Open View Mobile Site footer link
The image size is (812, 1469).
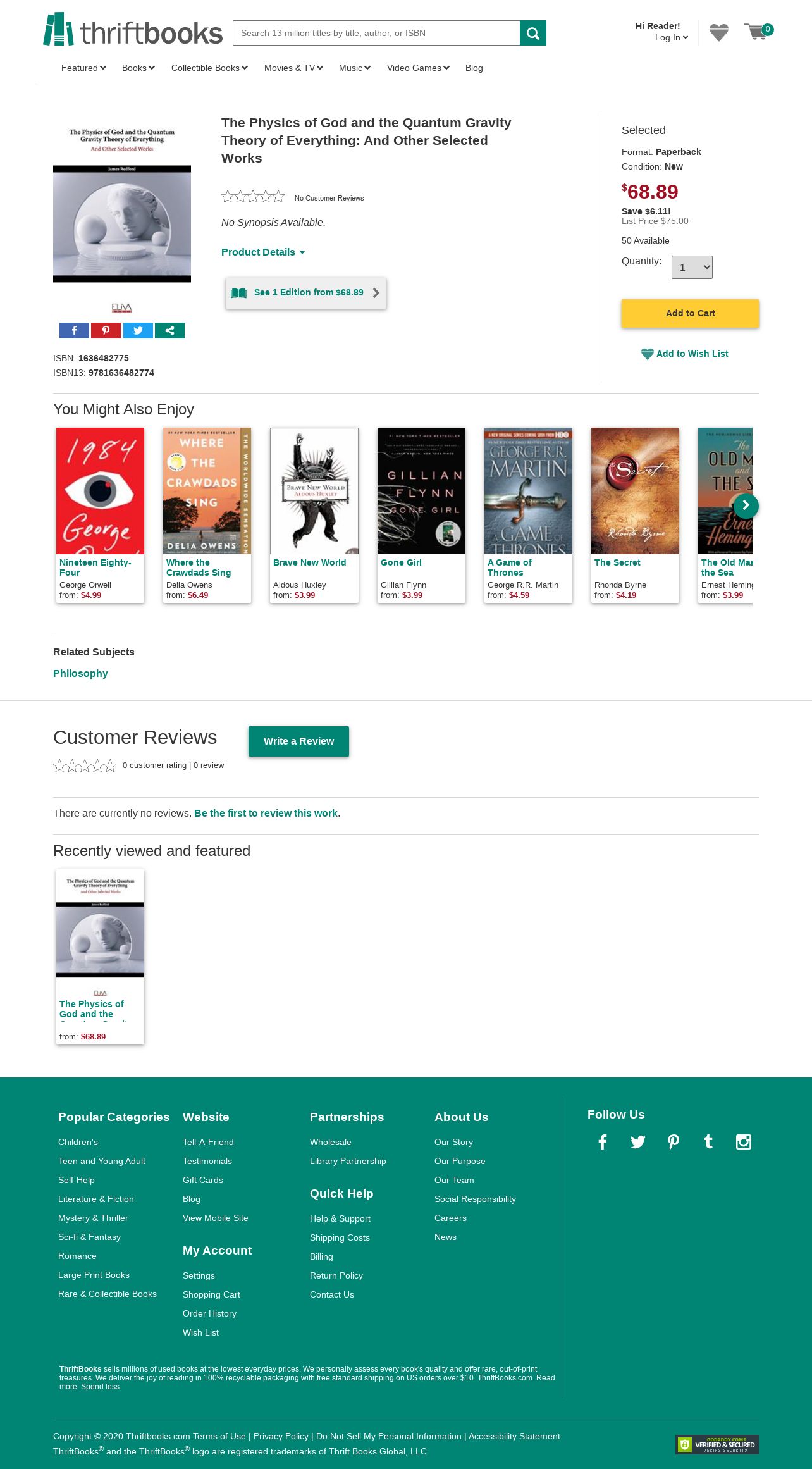click(216, 1218)
